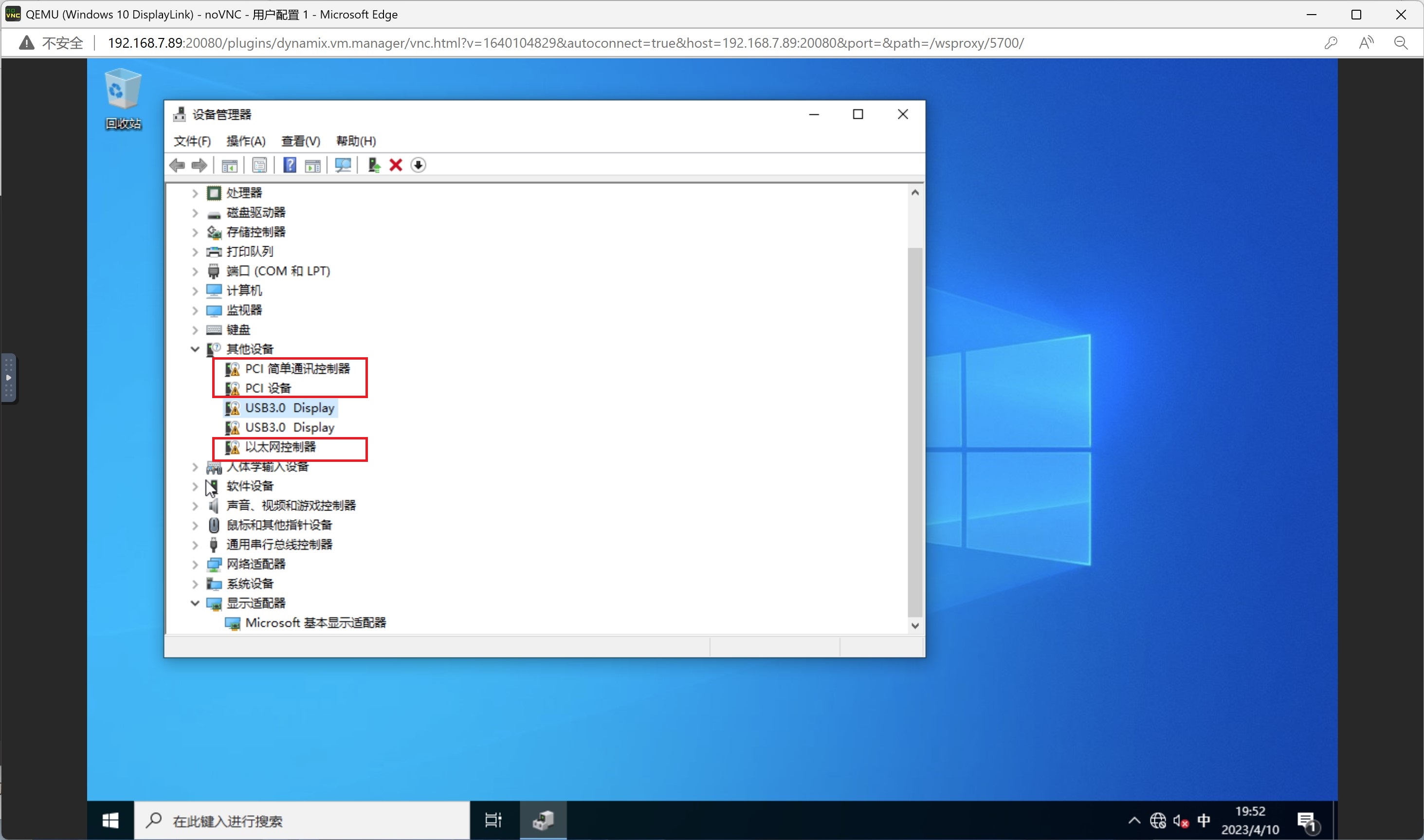Click the red X uninstall device icon
This screenshot has width=1424, height=840.
pyautogui.click(x=396, y=165)
